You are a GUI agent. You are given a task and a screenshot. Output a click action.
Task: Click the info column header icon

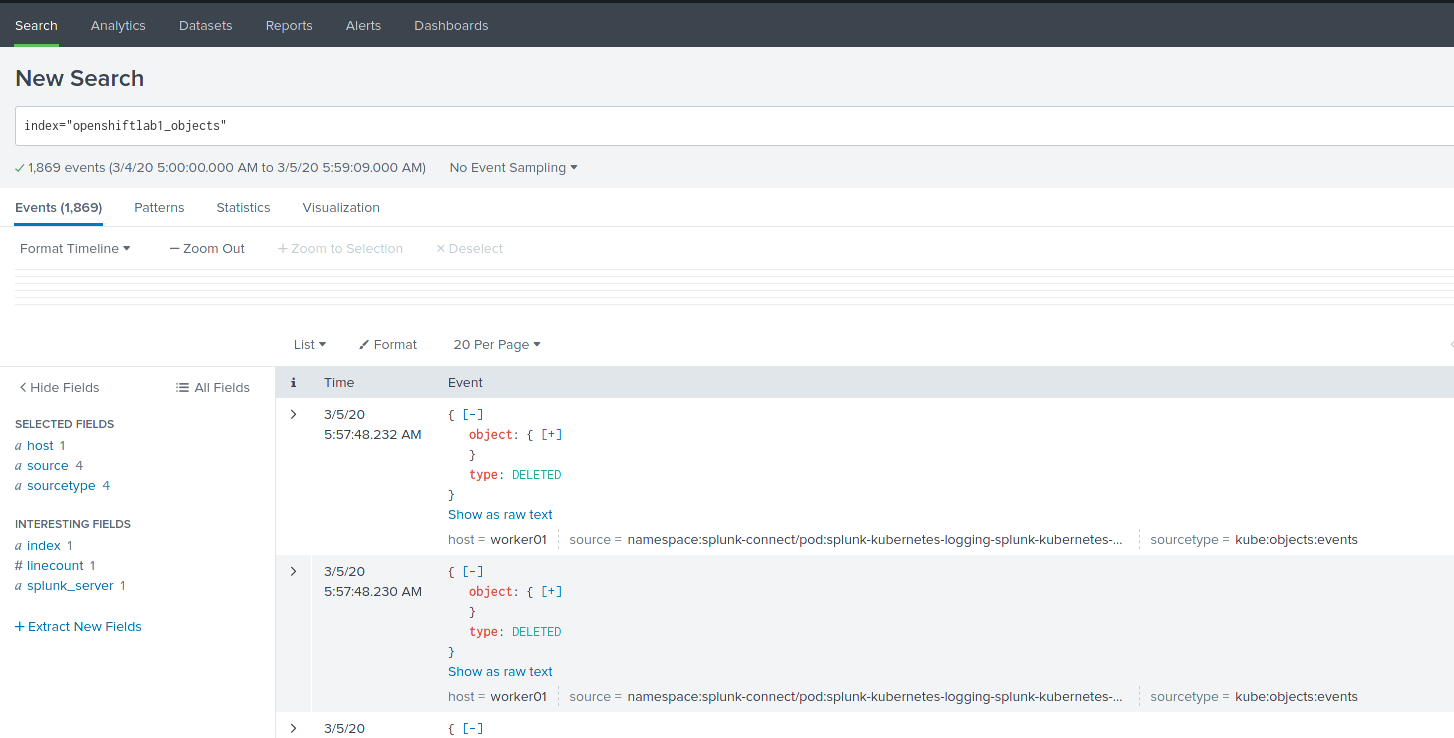293,383
